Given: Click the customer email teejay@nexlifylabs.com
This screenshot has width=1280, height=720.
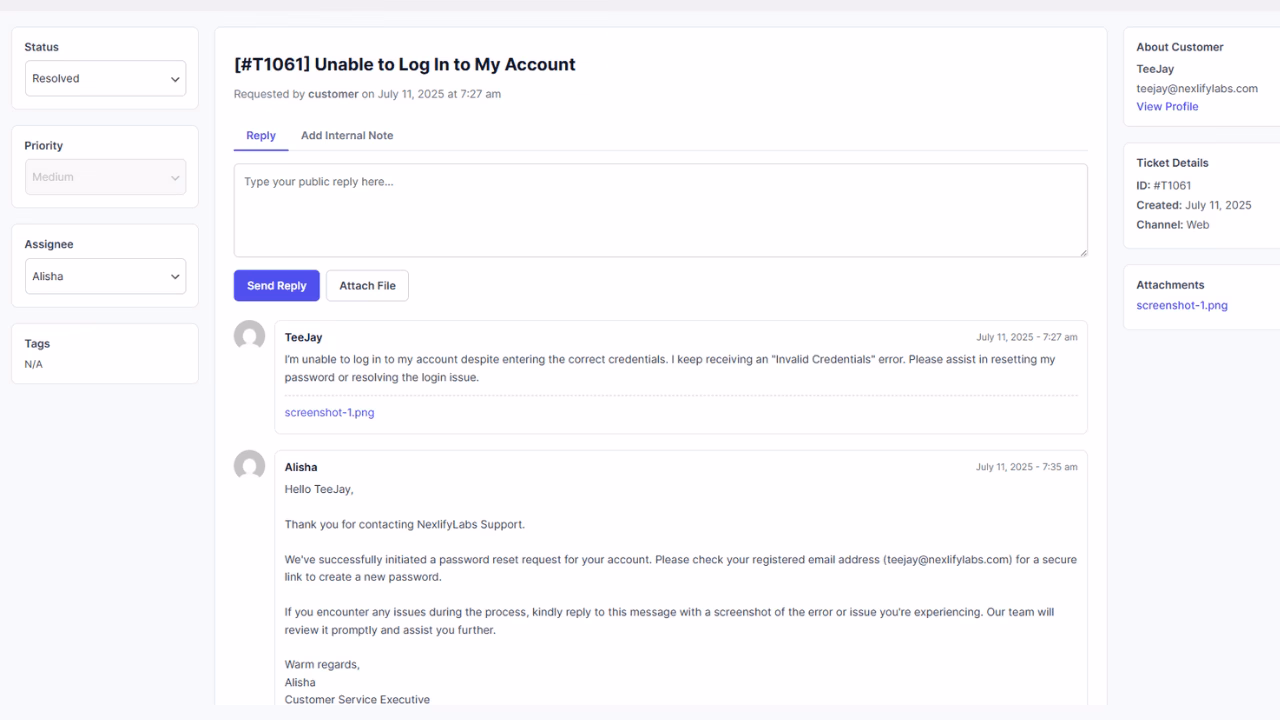Looking at the screenshot, I should click(x=1199, y=88).
